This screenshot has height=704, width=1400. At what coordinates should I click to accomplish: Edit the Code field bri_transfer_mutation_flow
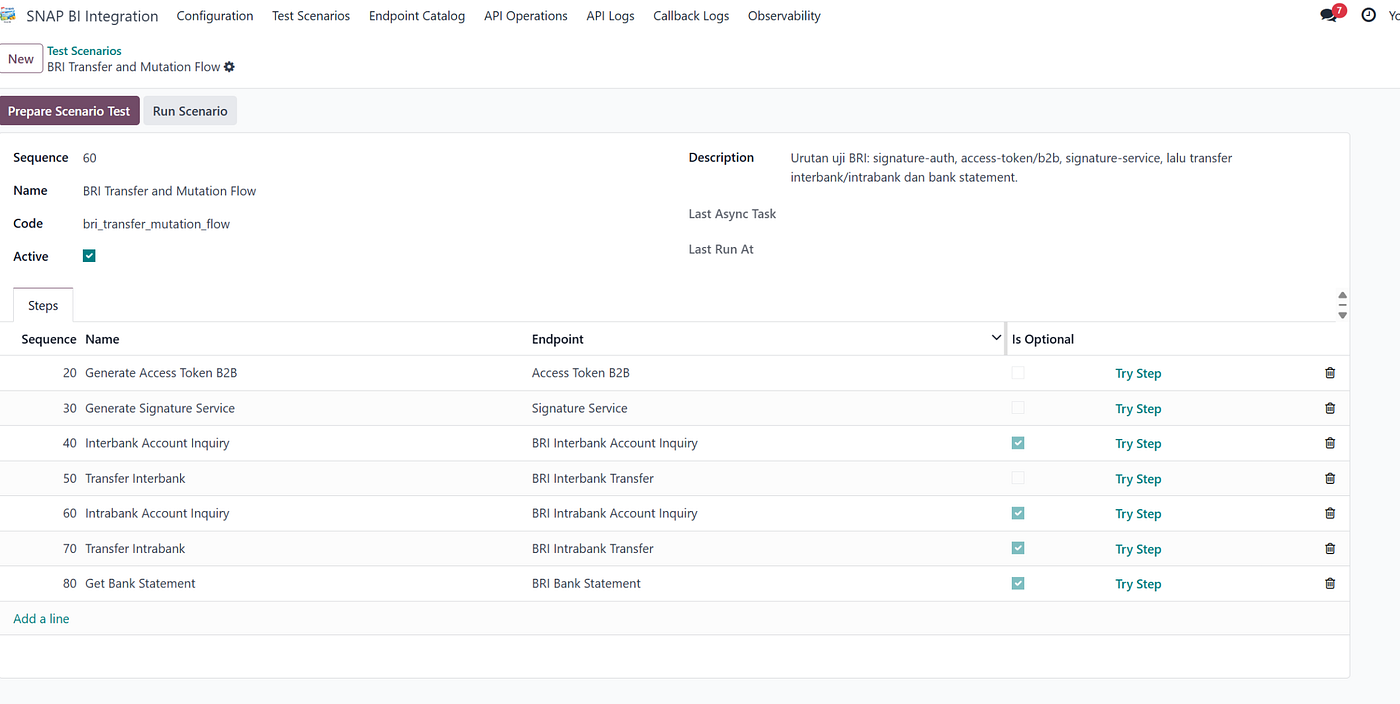tap(157, 224)
